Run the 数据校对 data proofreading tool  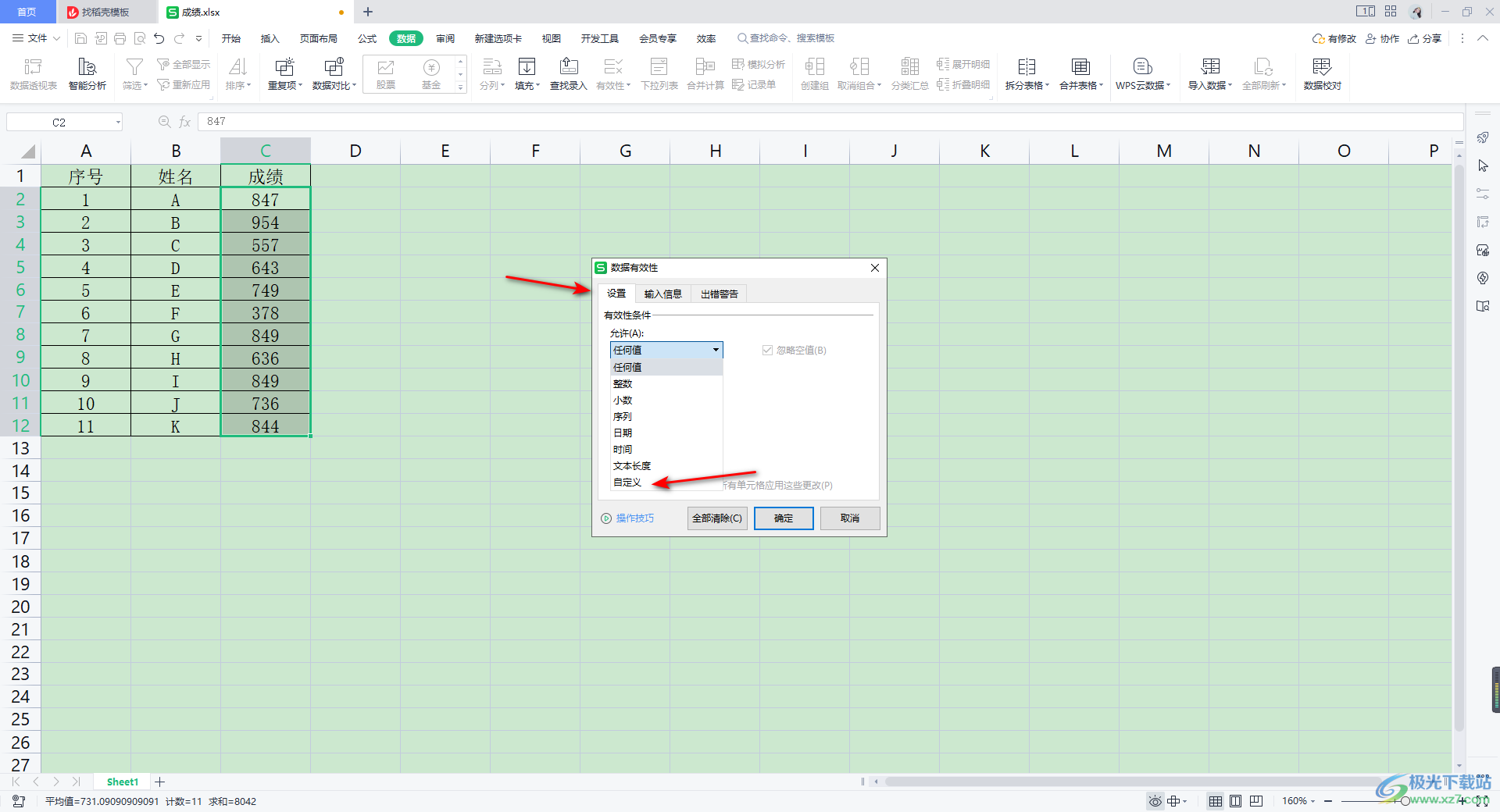1322,74
